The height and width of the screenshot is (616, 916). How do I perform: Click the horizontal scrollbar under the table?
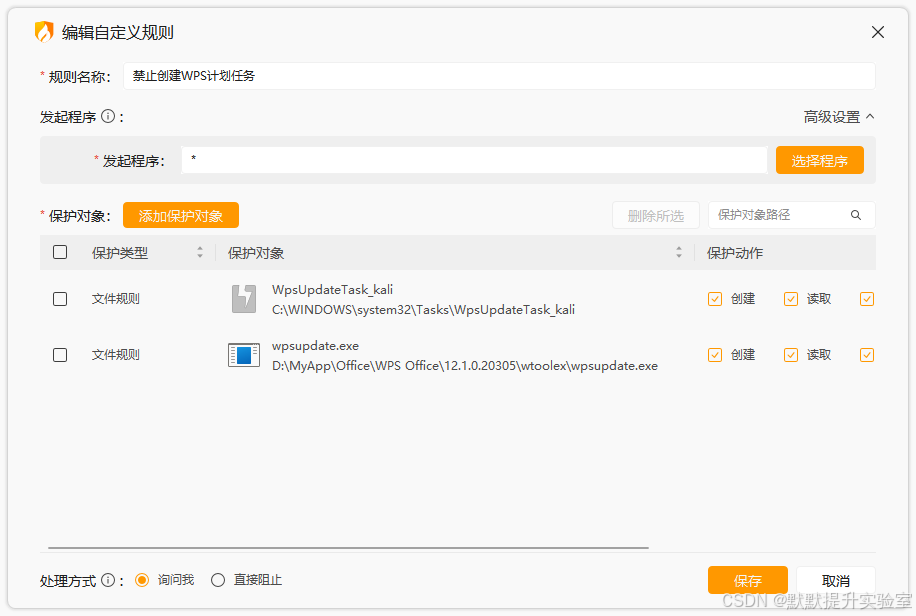(348, 548)
